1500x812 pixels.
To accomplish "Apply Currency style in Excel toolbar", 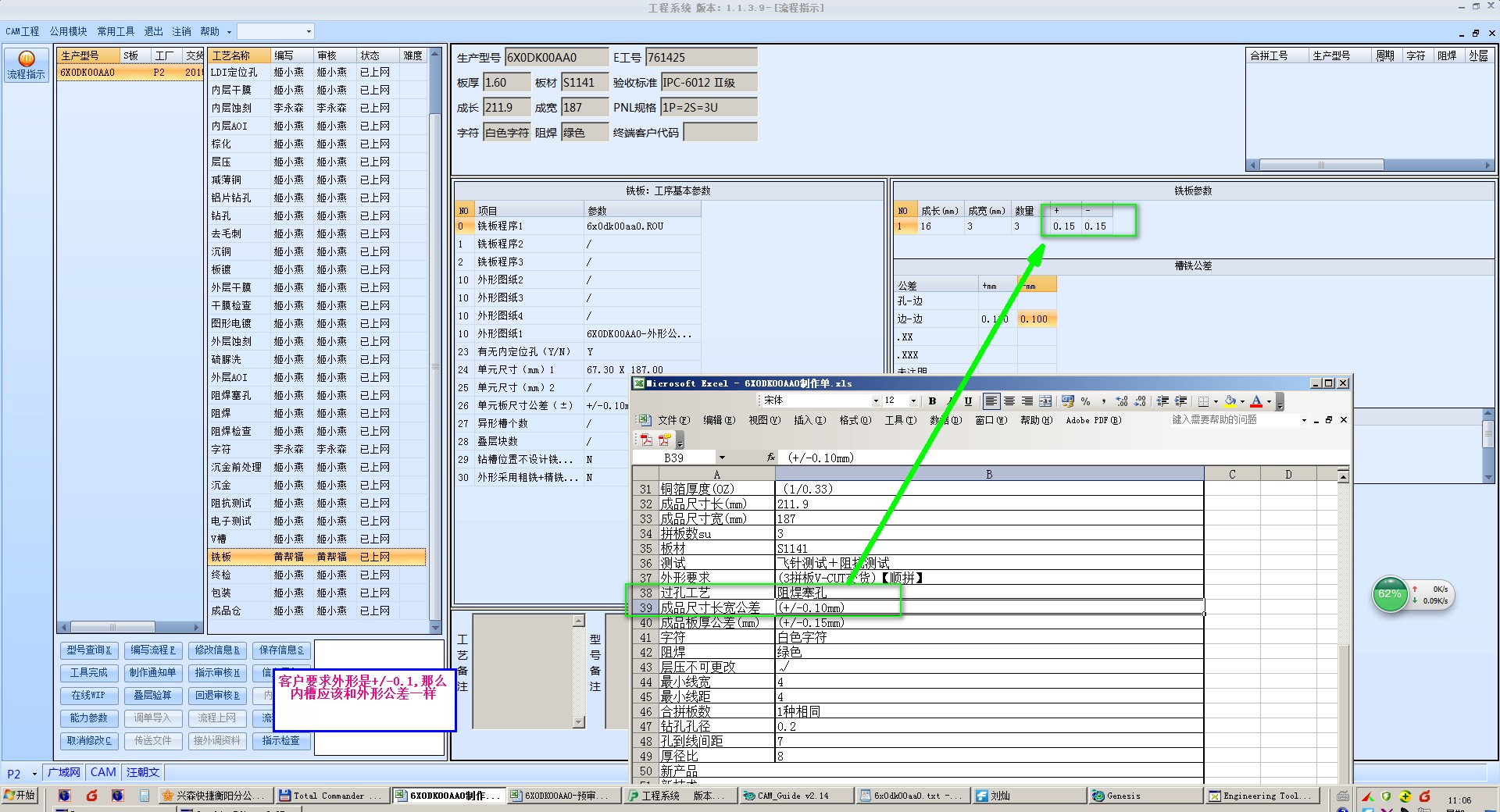I will (x=1068, y=401).
